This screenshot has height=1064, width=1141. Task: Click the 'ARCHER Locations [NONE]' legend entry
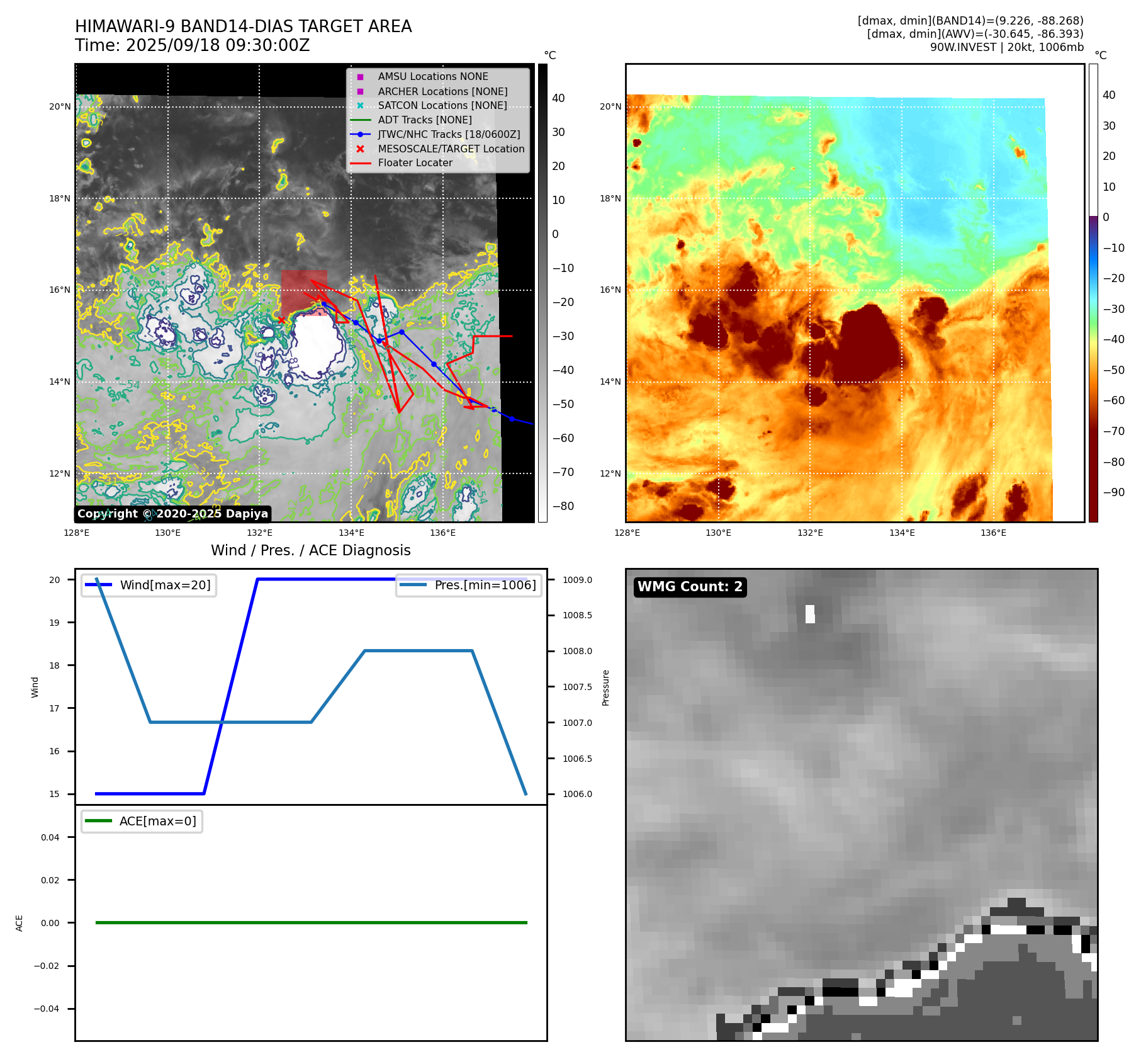pos(442,91)
